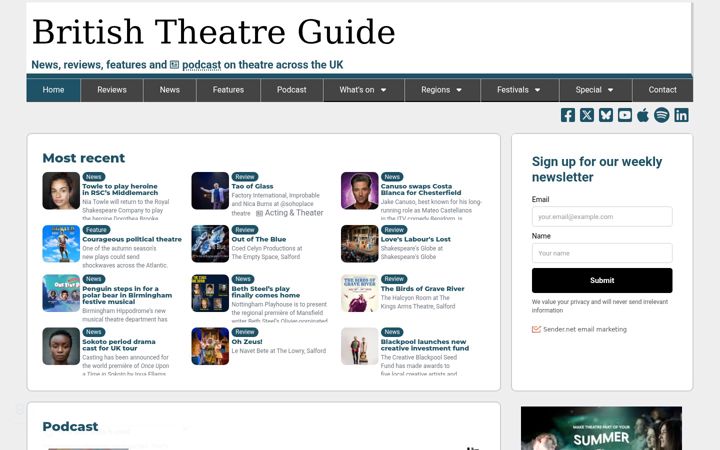
Task: Open the YouTube social icon
Action: (x=624, y=115)
